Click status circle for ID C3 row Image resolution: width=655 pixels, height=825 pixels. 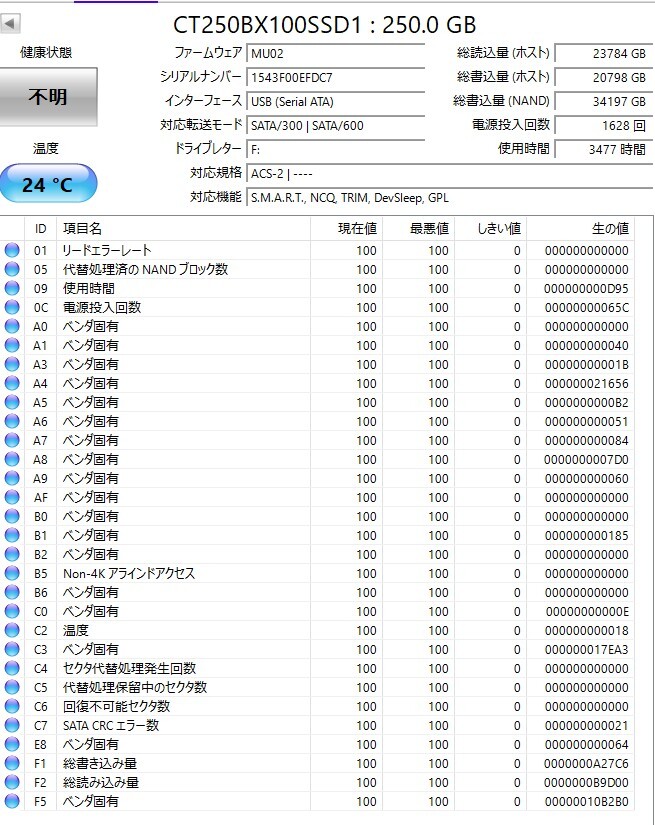(x=12, y=649)
